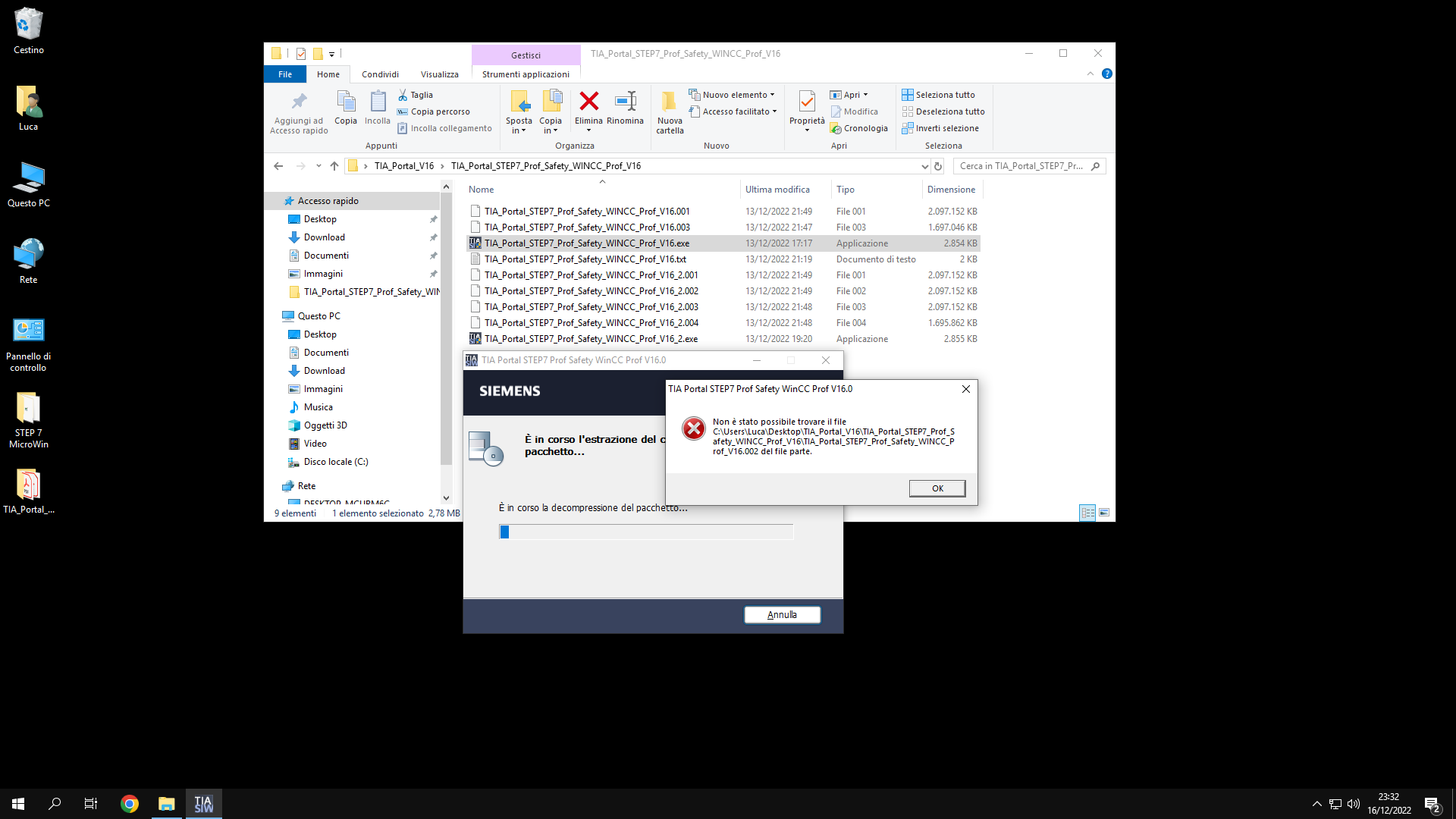Refresh the folder view
1456x819 pixels.
[938, 166]
